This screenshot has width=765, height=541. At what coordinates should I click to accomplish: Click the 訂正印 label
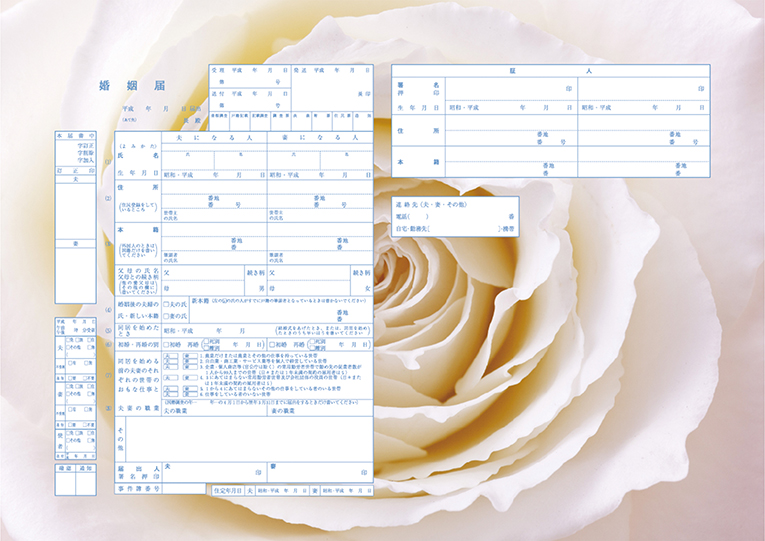click(x=76, y=171)
